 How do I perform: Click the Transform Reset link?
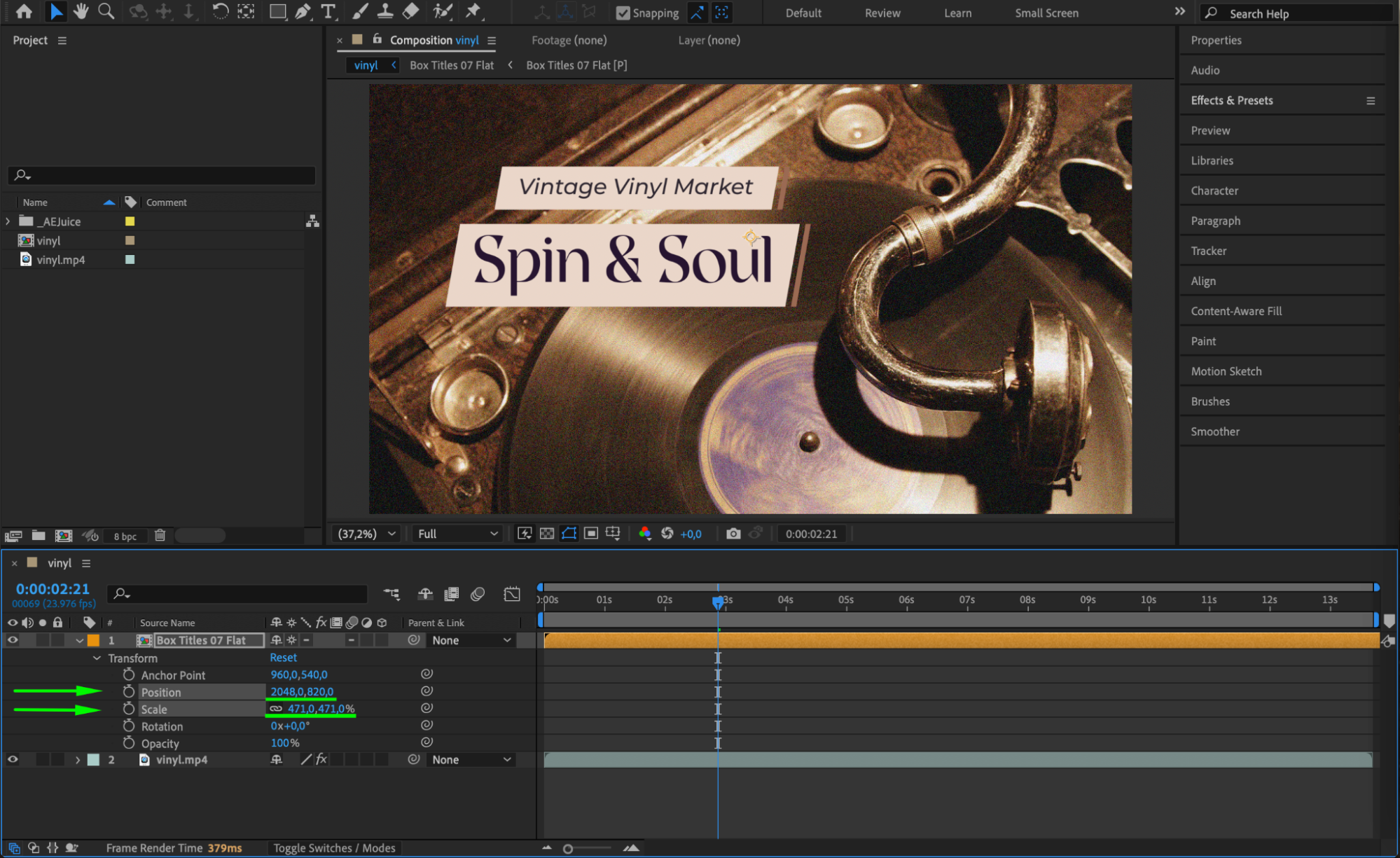[x=283, y=658]
